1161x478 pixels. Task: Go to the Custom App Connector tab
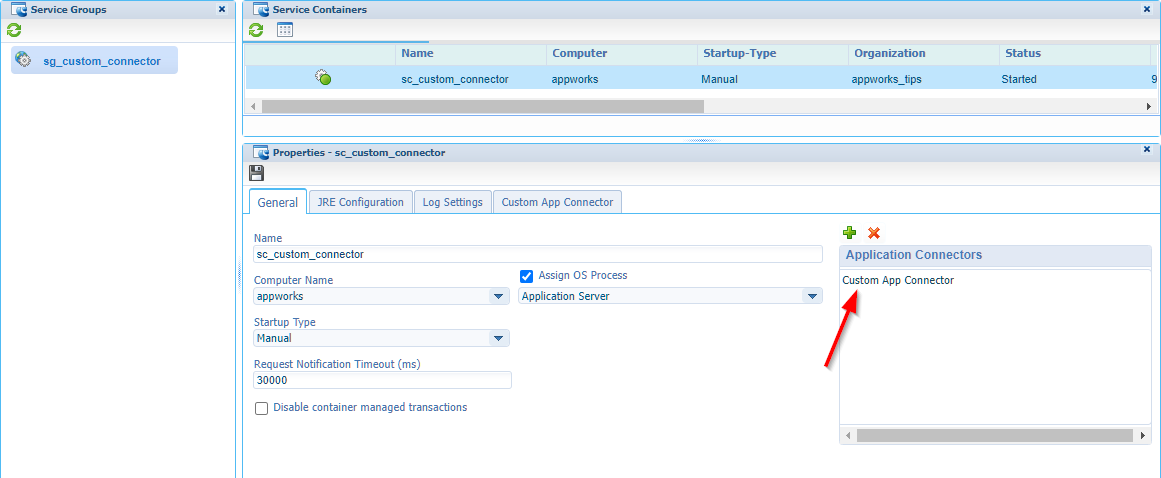pyautogui.click(x=557, y=202)
